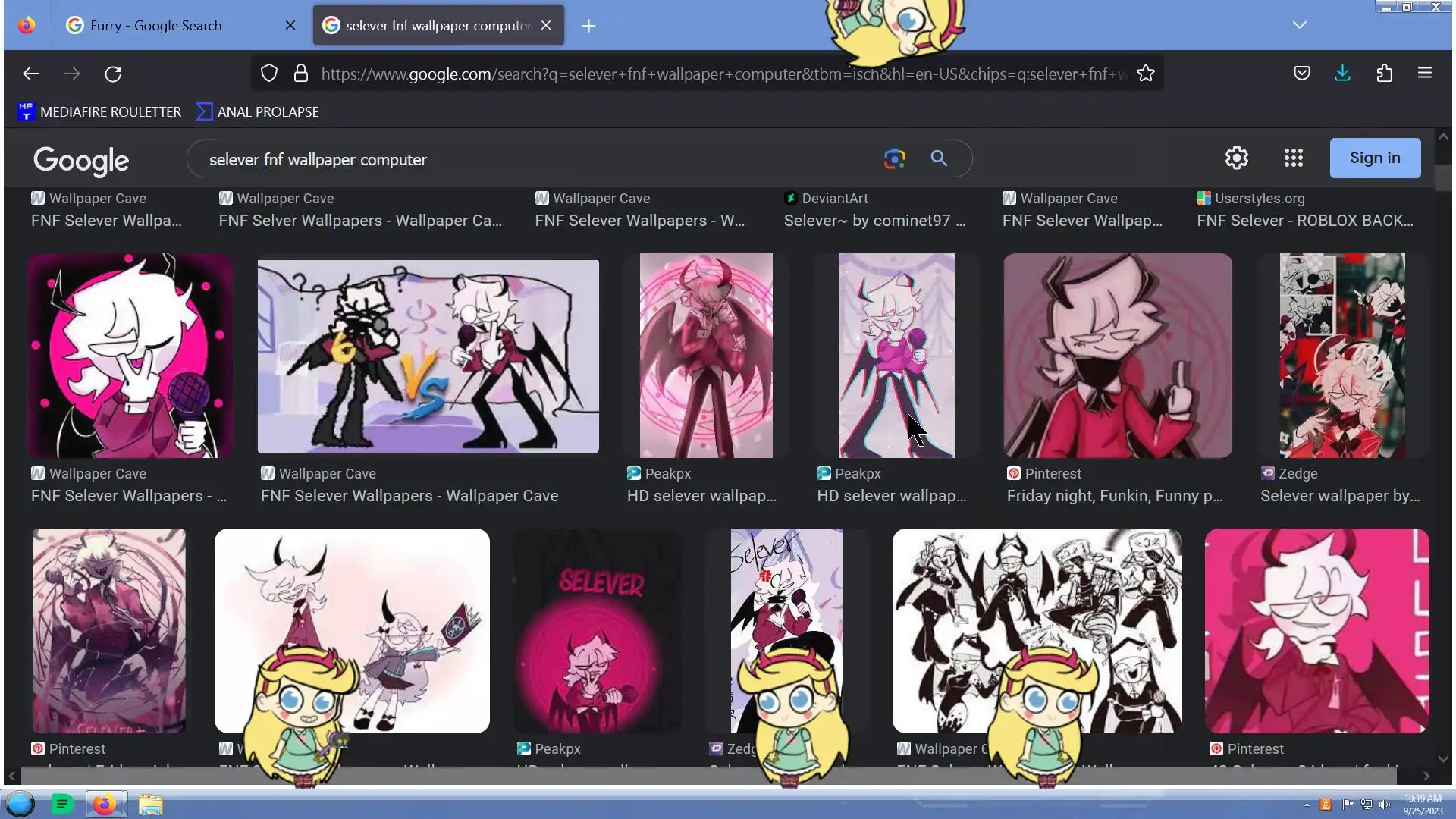Show hidden system tray icons

pyautogui.click(x=1307, y=805)
